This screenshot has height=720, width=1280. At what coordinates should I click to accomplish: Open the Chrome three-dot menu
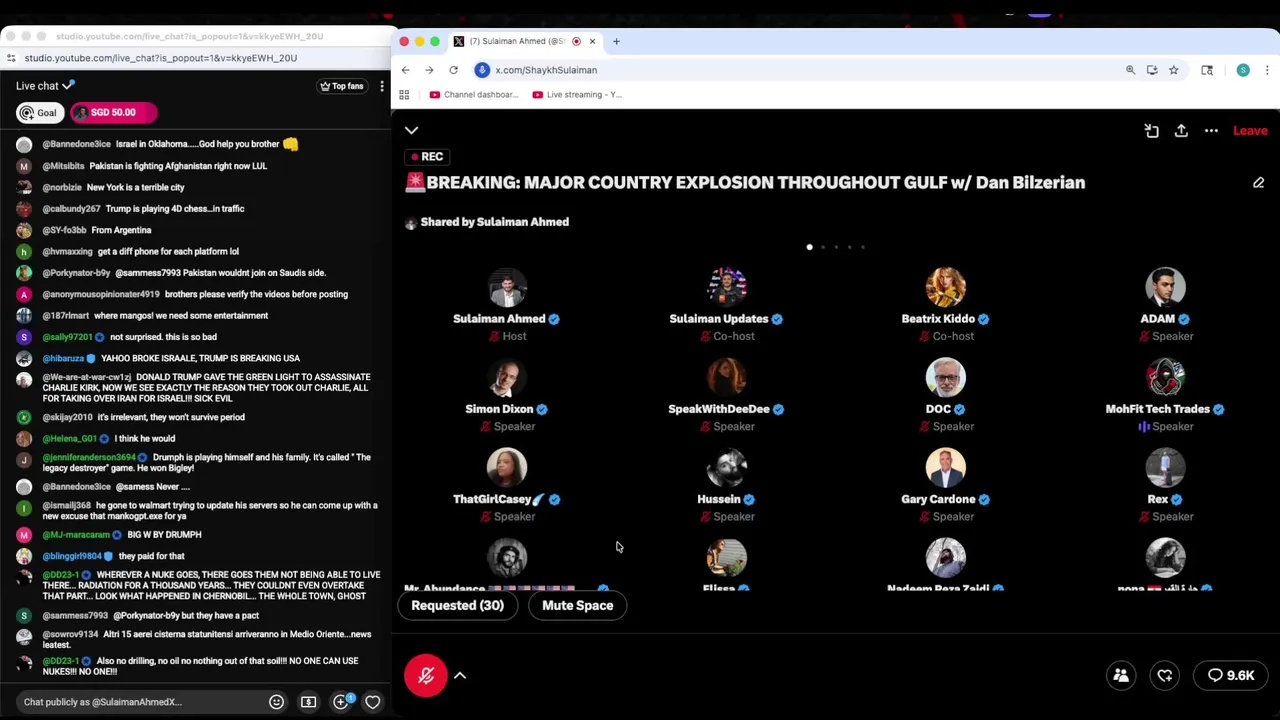[x=1267, y=70]
